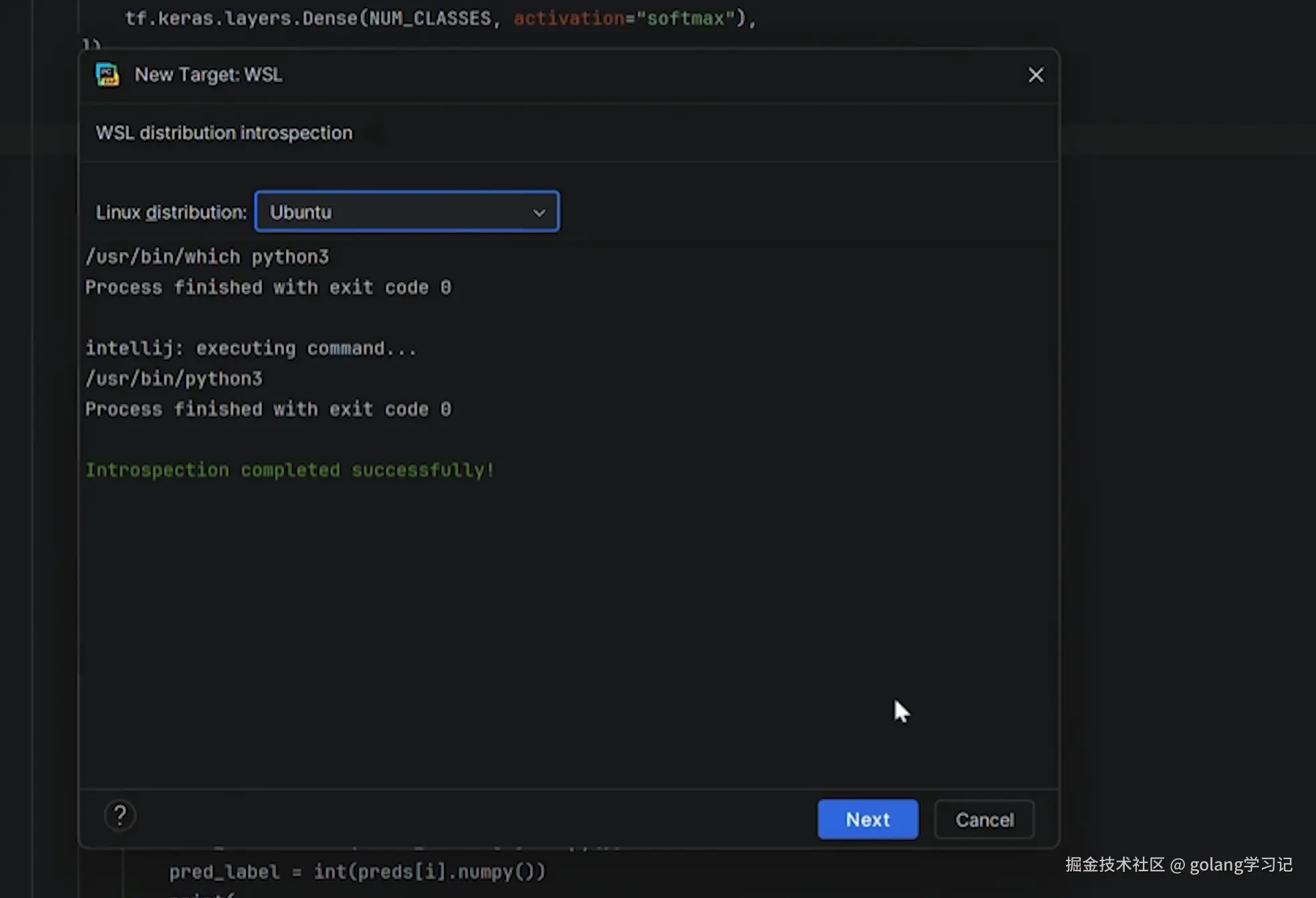Click the PyCharm logo in dialog title
The height and width of the screenshot is (898, 1316).
click(x=107, y=75)
